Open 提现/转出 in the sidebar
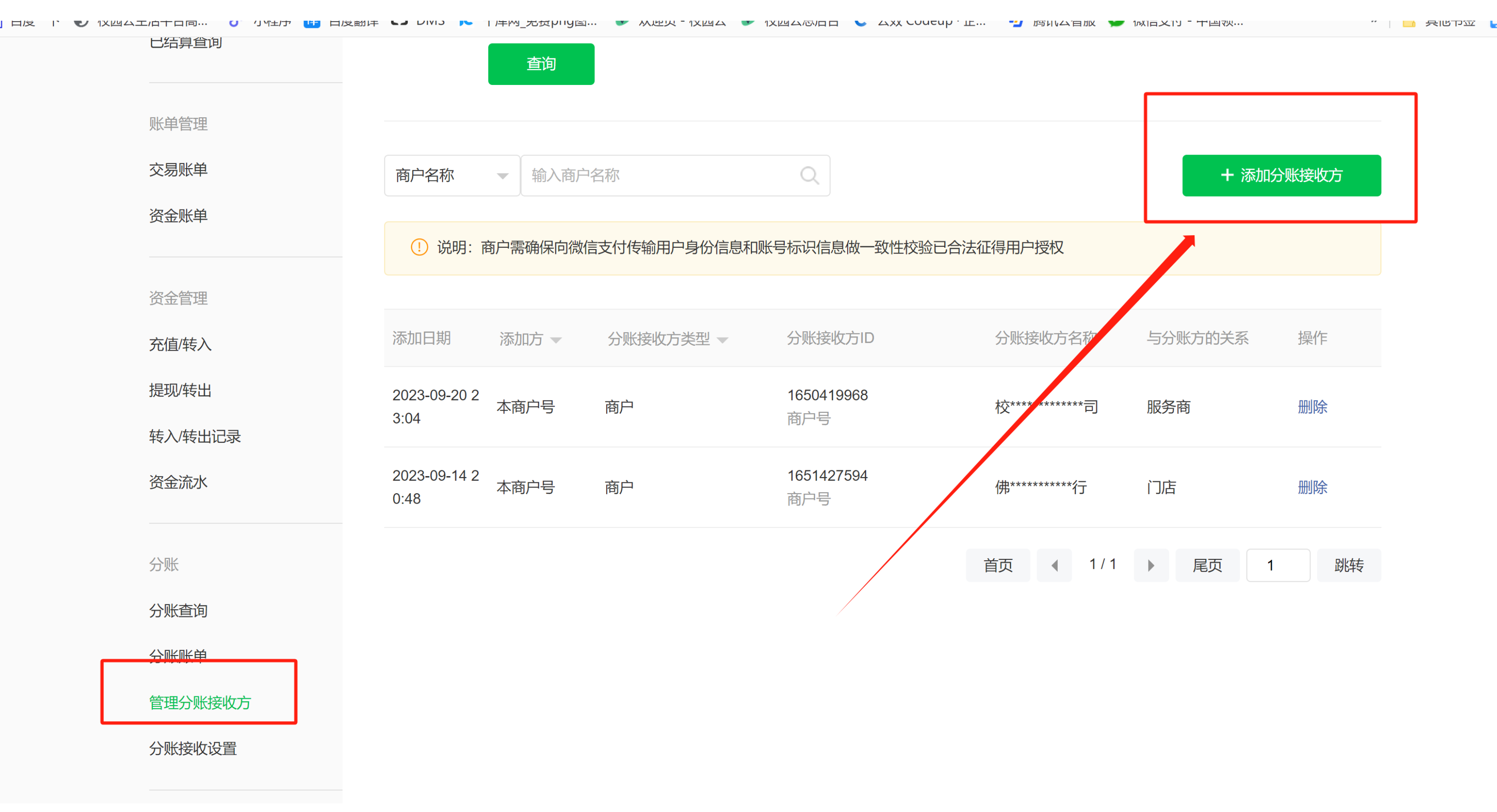 pos(179,391)
